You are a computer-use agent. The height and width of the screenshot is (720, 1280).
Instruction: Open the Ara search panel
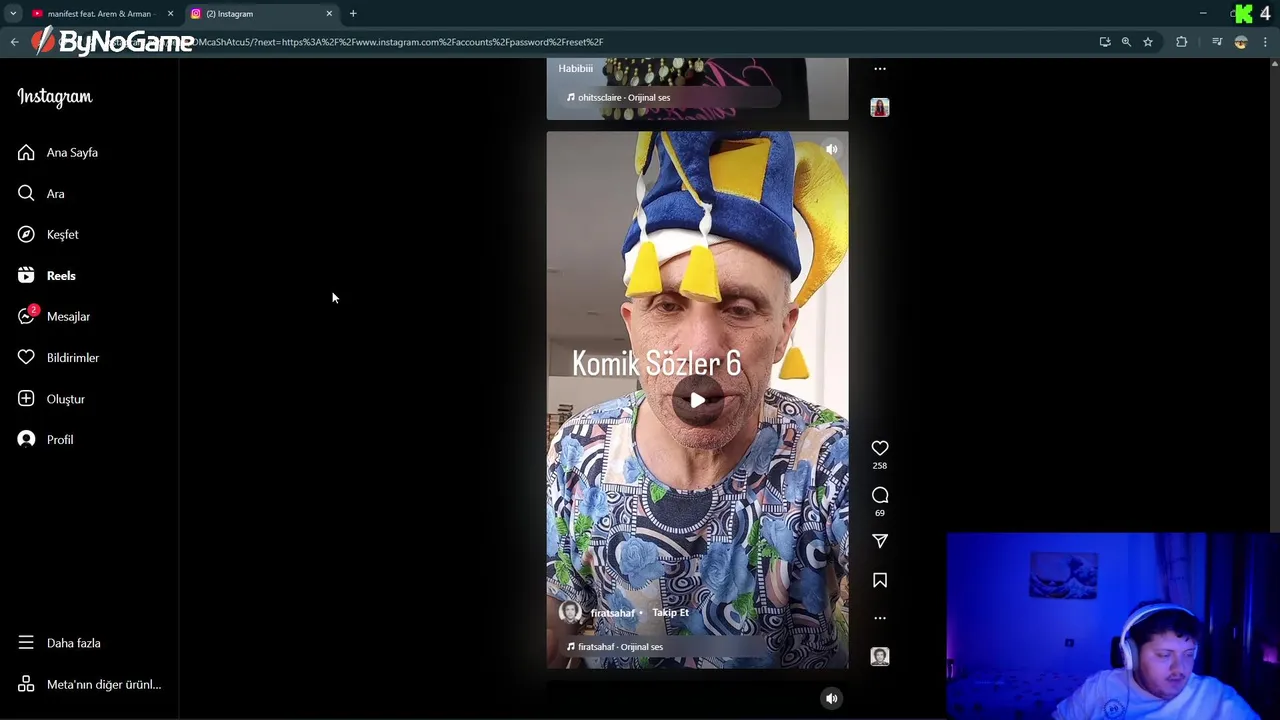pos(41,193)
